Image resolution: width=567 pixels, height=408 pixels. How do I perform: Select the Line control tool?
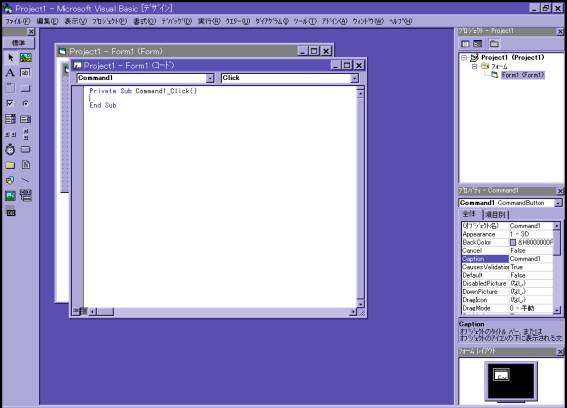tap(25, 180)
